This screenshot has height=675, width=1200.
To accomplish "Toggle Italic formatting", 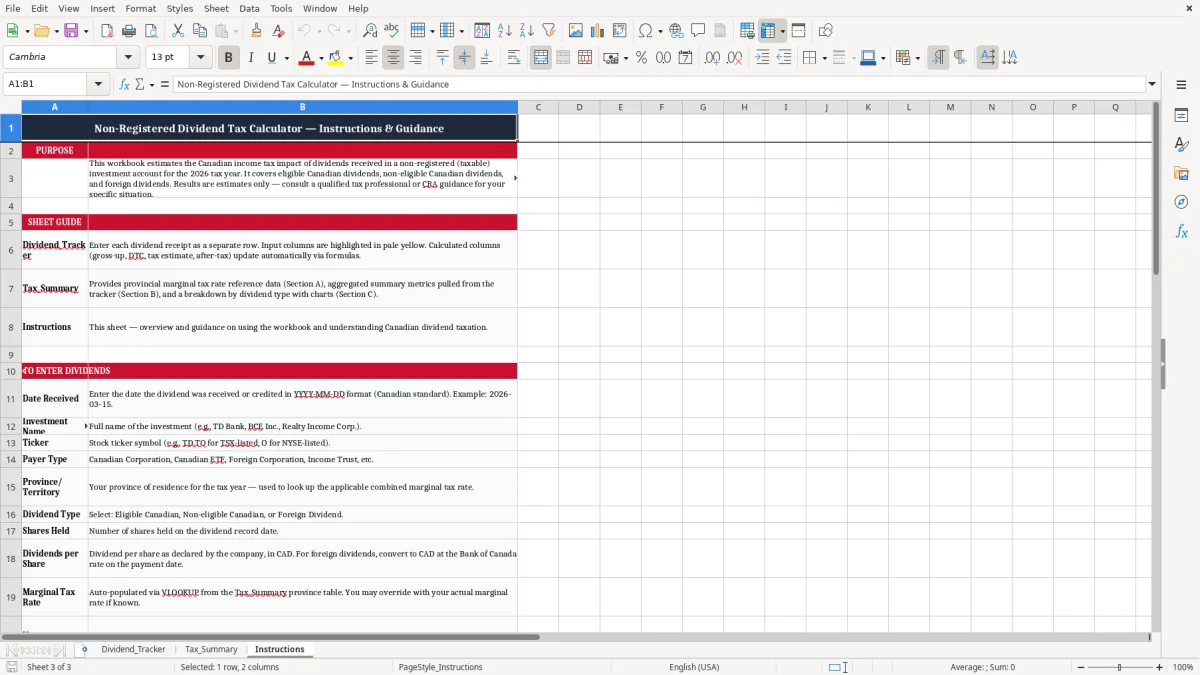I will (x=251, y=58).
